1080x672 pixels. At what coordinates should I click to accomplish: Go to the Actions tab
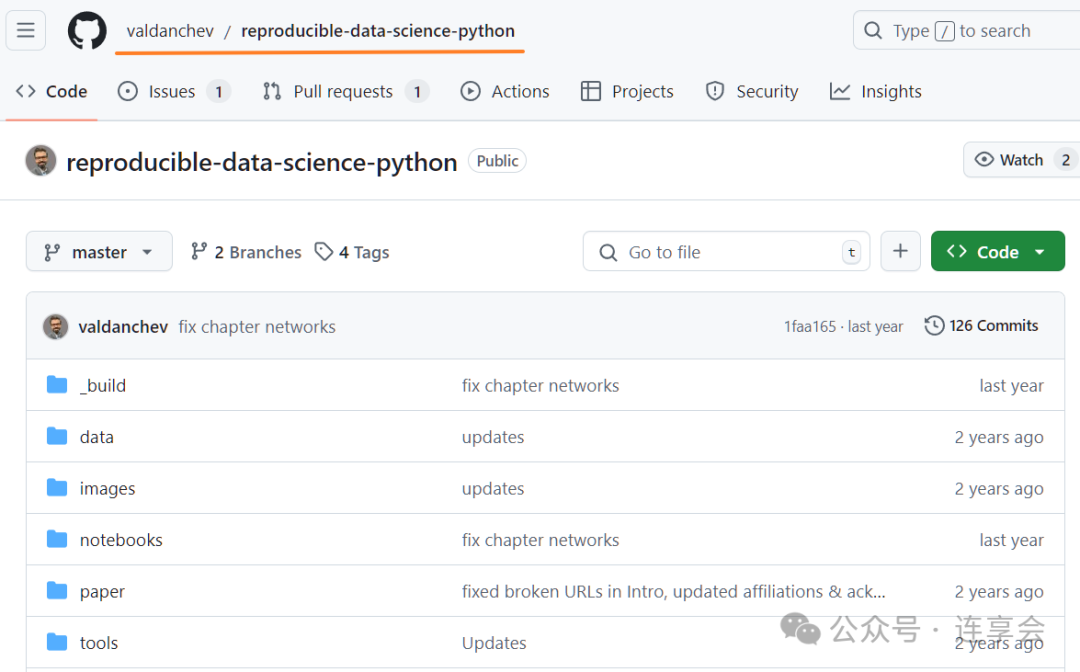click(505, 92)
